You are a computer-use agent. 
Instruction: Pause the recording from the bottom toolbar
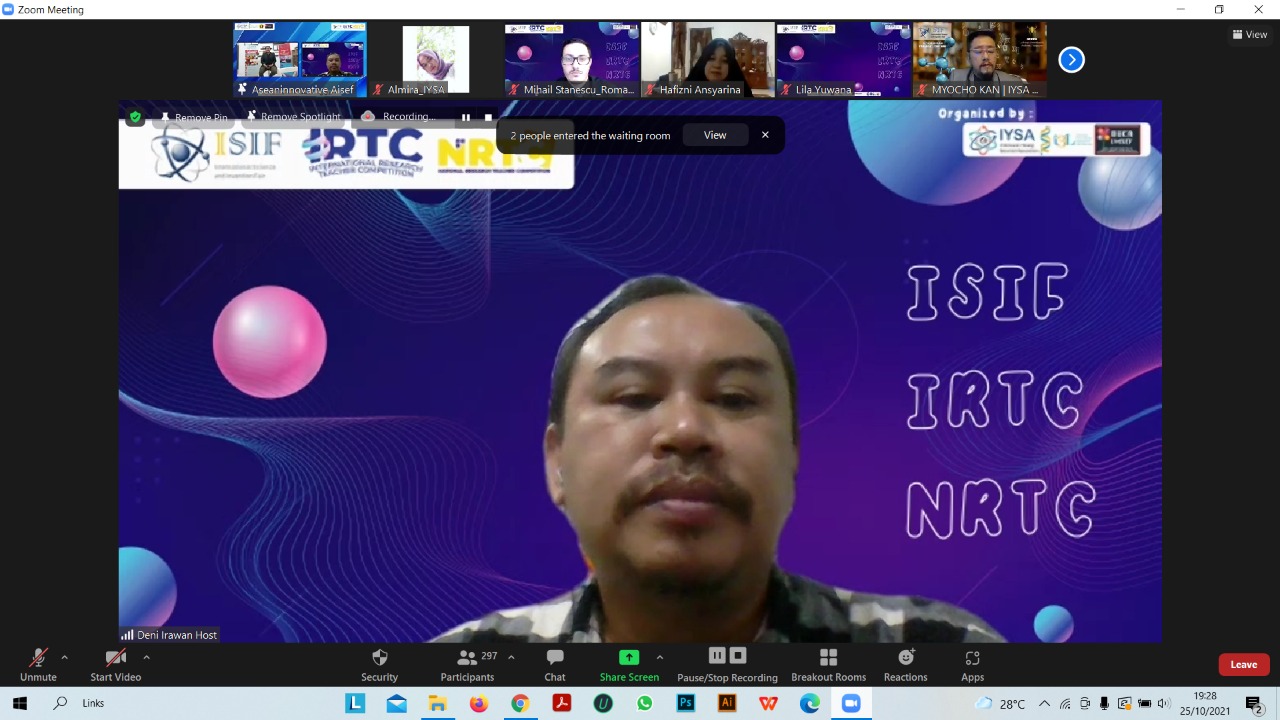click(717, 656)
